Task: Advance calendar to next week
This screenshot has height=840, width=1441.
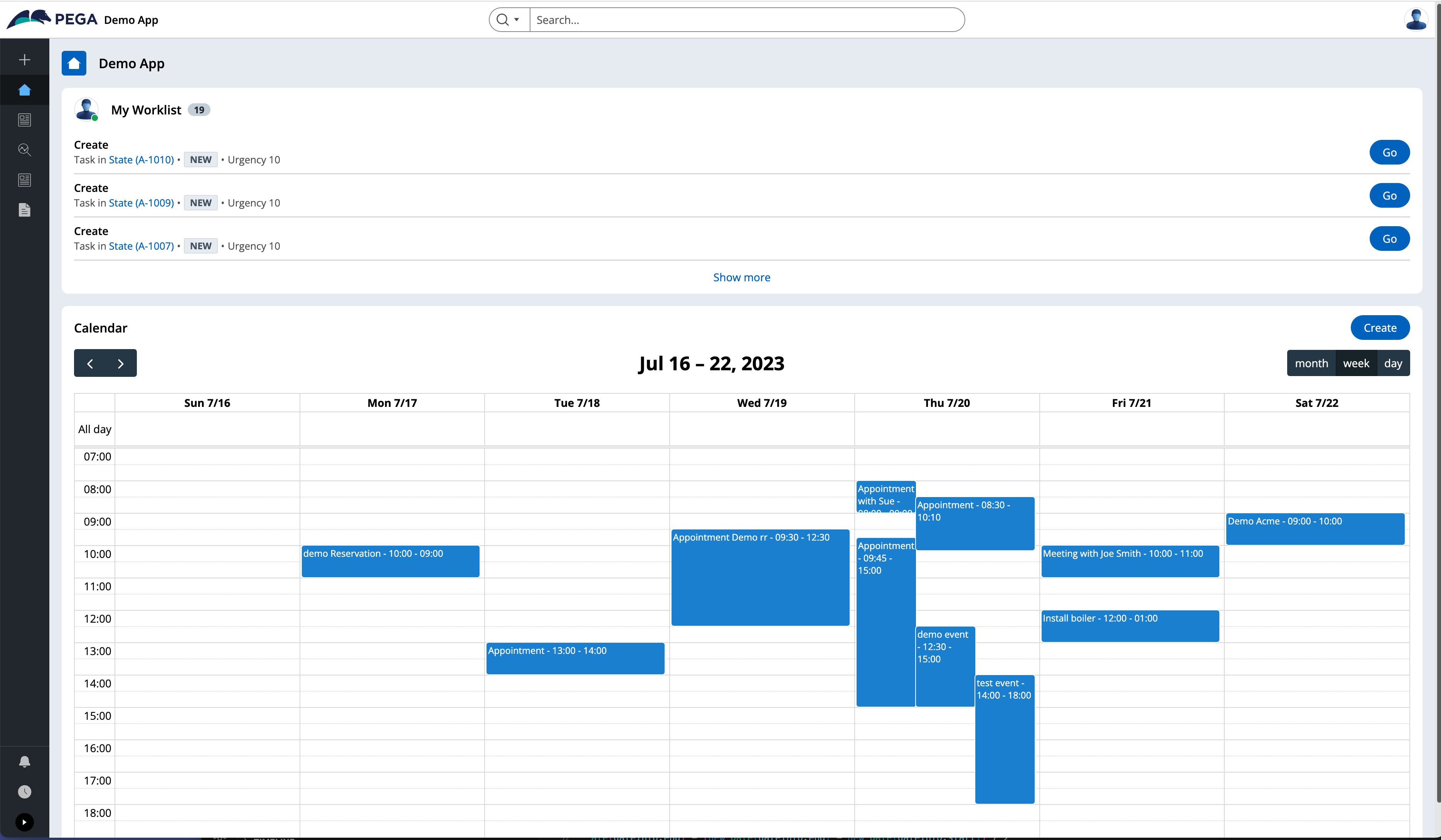Action: click(x=121, y=363)
